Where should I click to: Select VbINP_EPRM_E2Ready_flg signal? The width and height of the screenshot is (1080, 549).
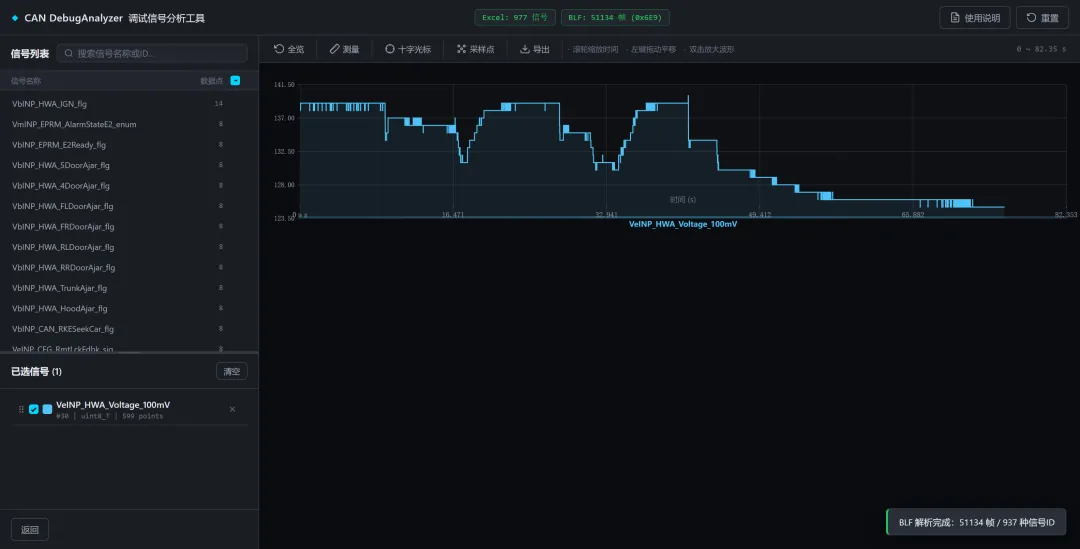click(129, 145)
